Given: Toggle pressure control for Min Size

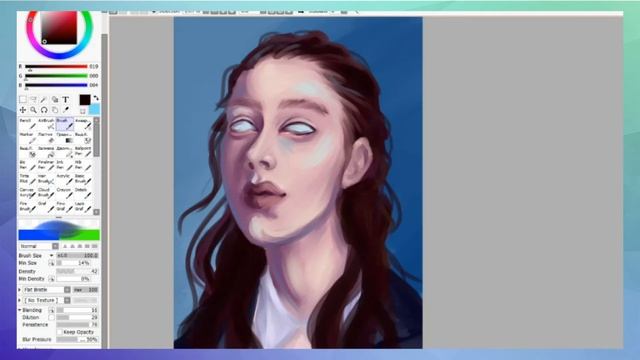Looking at the screenshot, I should coord(51,263).
